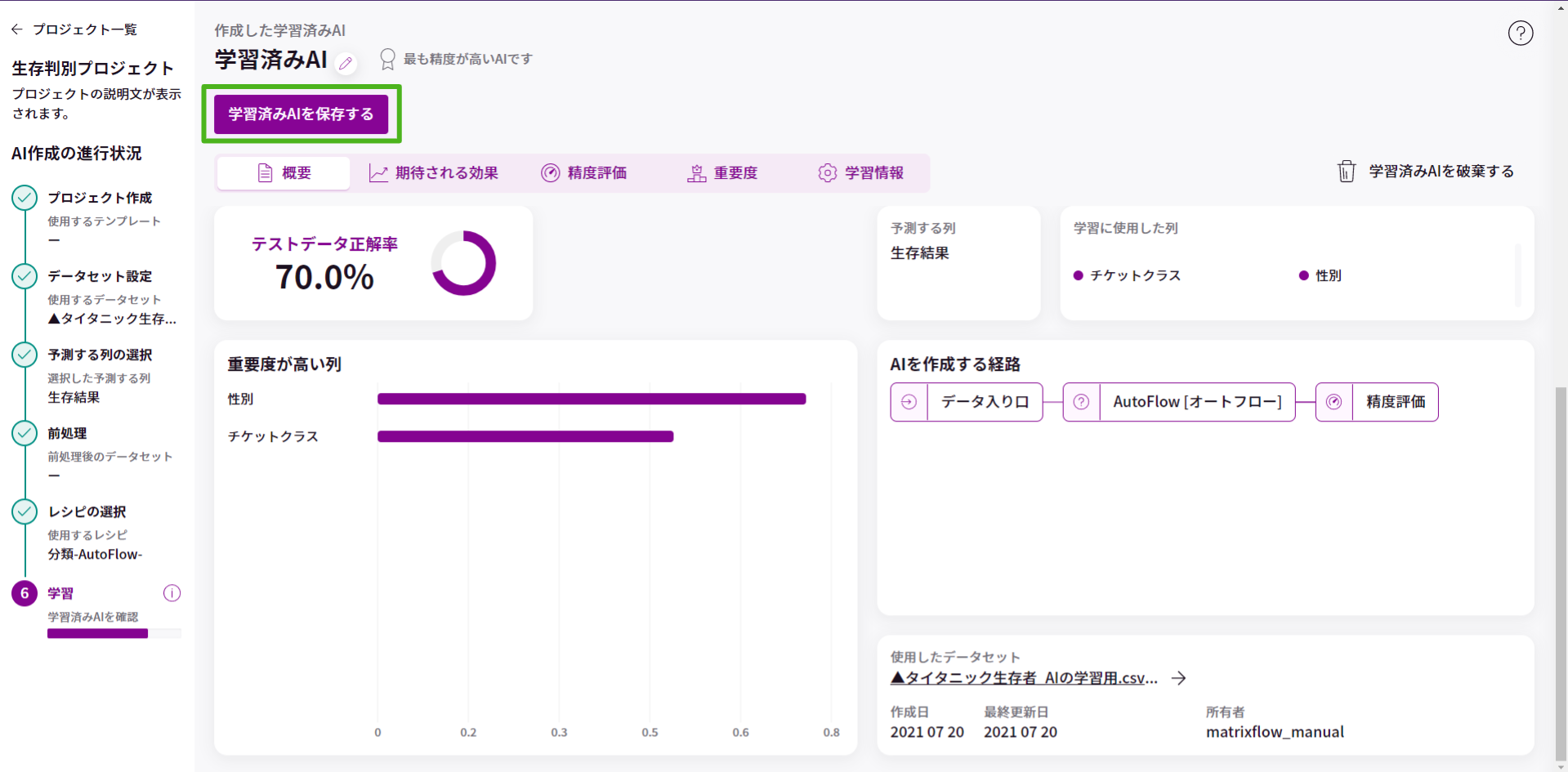Click the データセット設定 completed check icon
This screenshot has height=772, width=1568.
pos(25,276)
